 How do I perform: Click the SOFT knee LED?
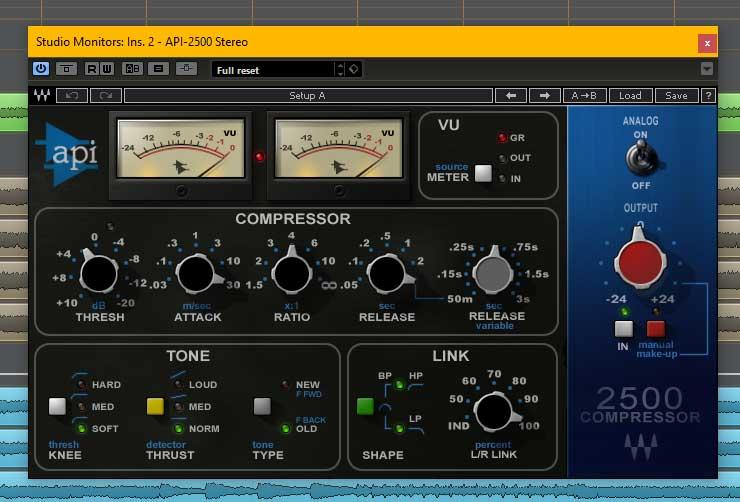[82, 428]
